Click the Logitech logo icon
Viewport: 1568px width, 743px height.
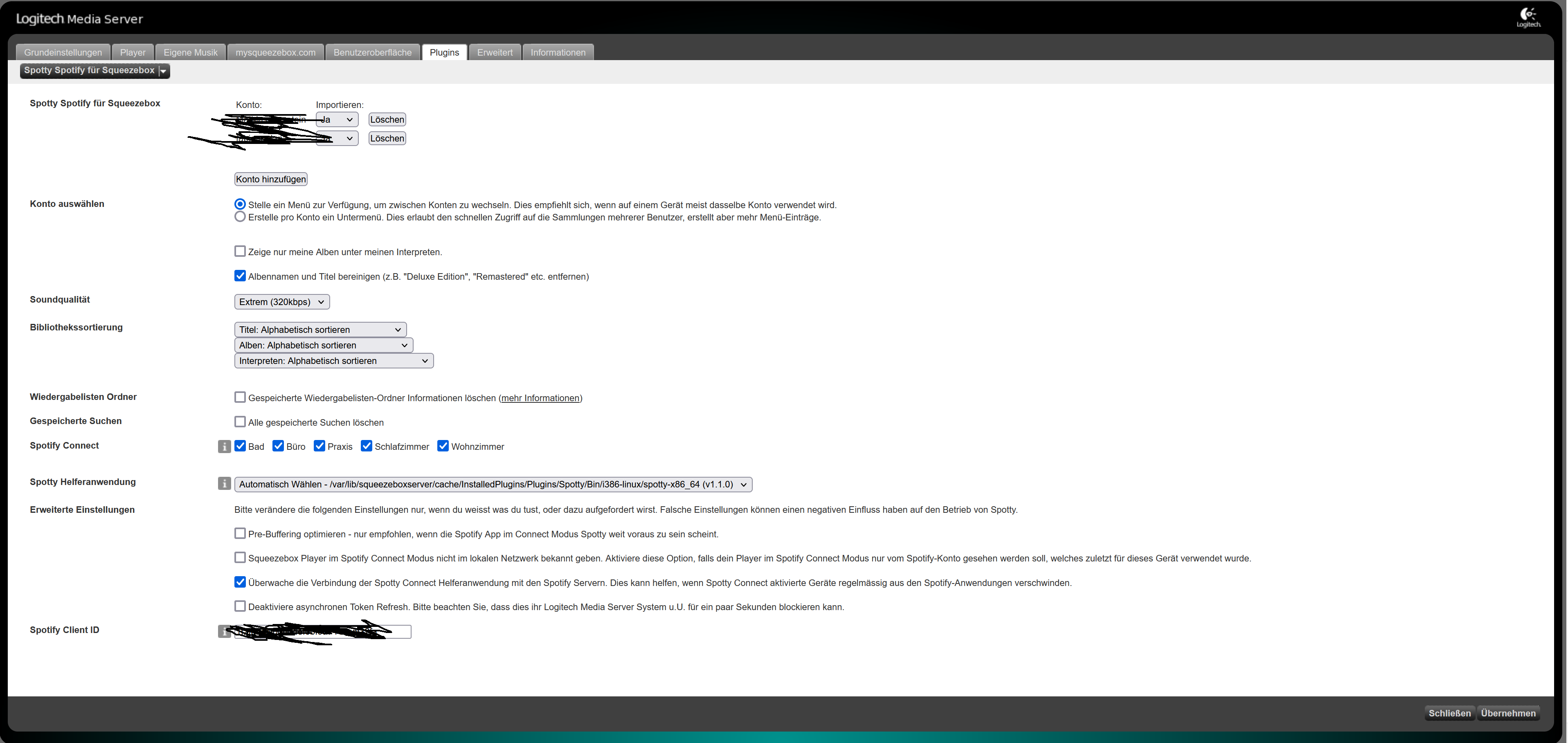click(x=1528, y=17)
